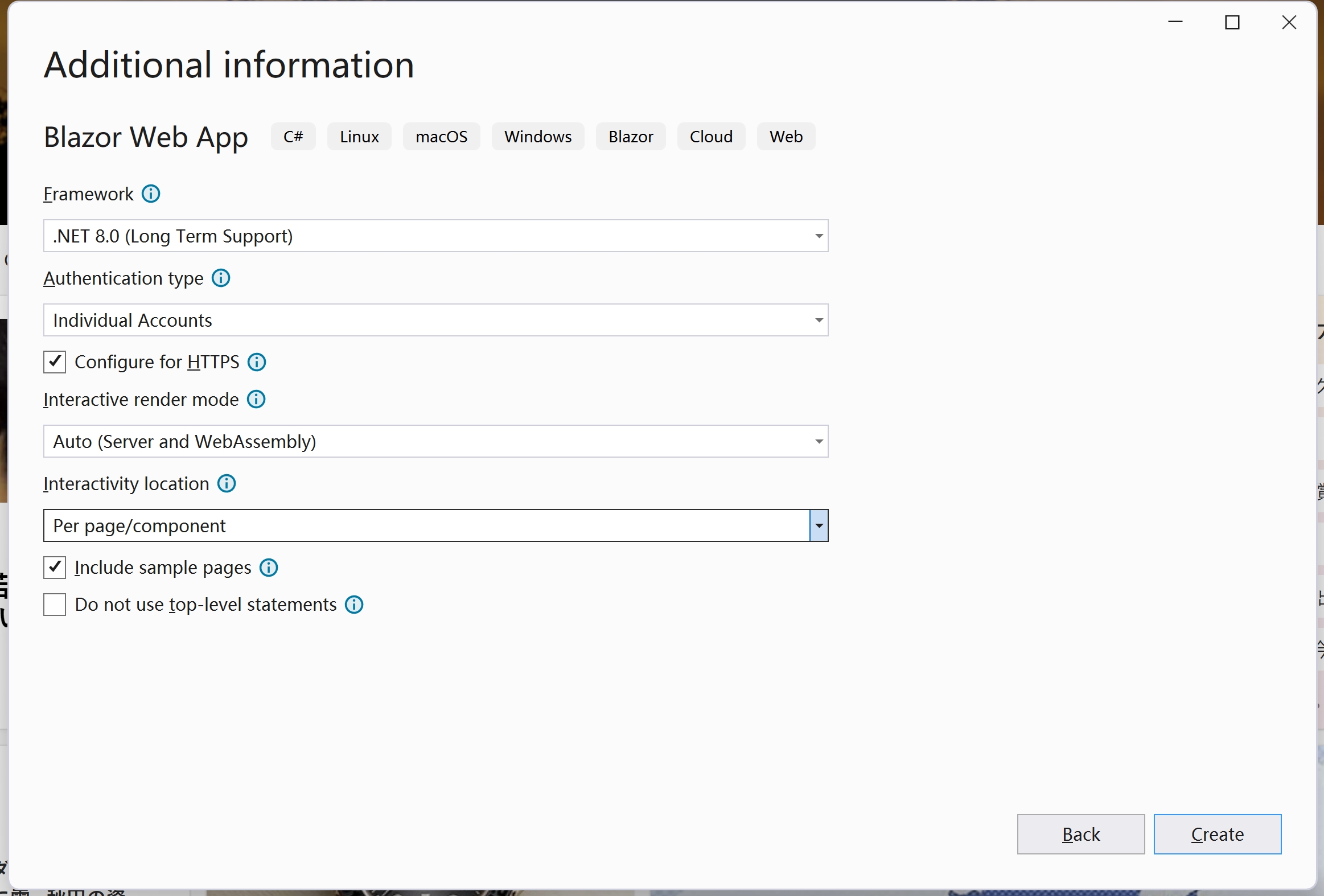The width and height of the screenshot is (1324, 896).
Task: Click the top-level statements info icon
Action: [355, 605]
